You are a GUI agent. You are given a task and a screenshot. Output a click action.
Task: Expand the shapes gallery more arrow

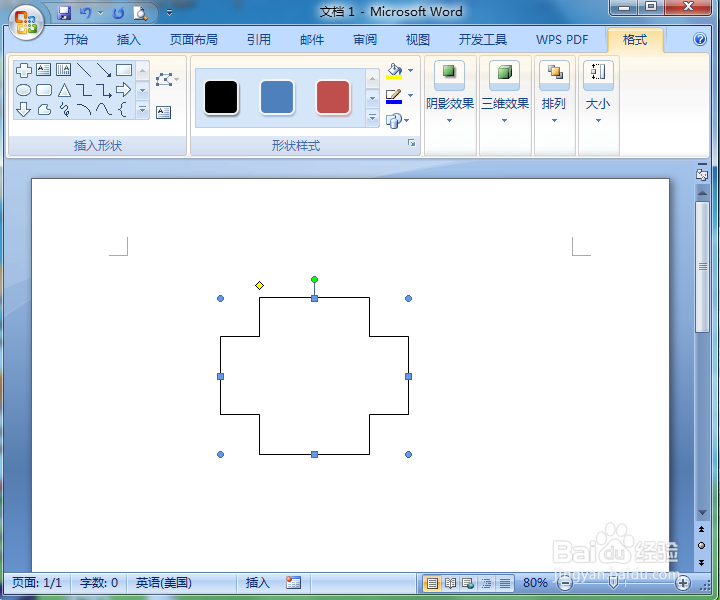pos(143,110)
